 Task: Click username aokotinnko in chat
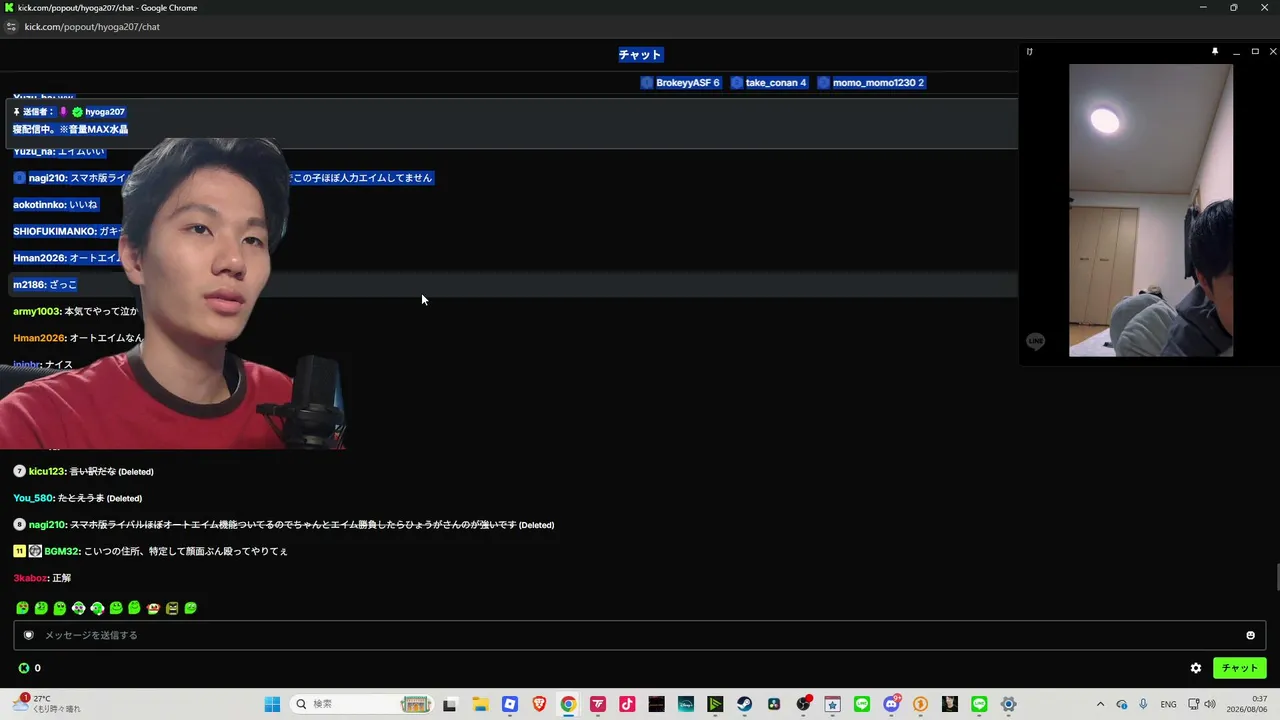click(39, 205)
